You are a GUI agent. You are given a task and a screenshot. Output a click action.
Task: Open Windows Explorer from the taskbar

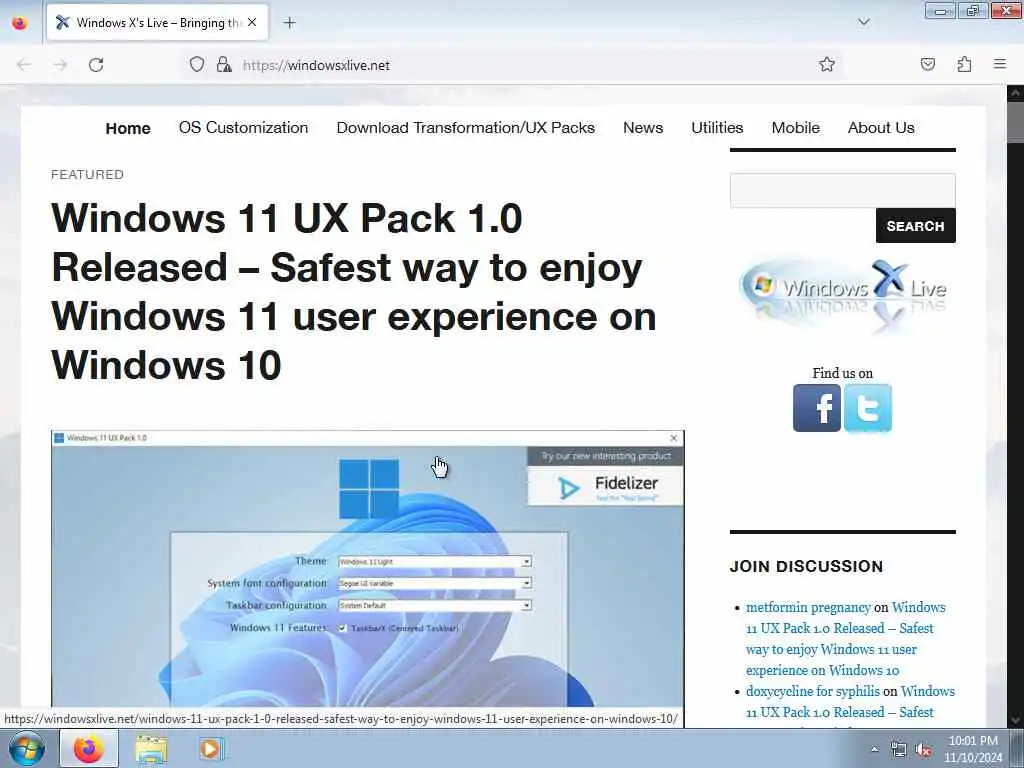[151, 749]
